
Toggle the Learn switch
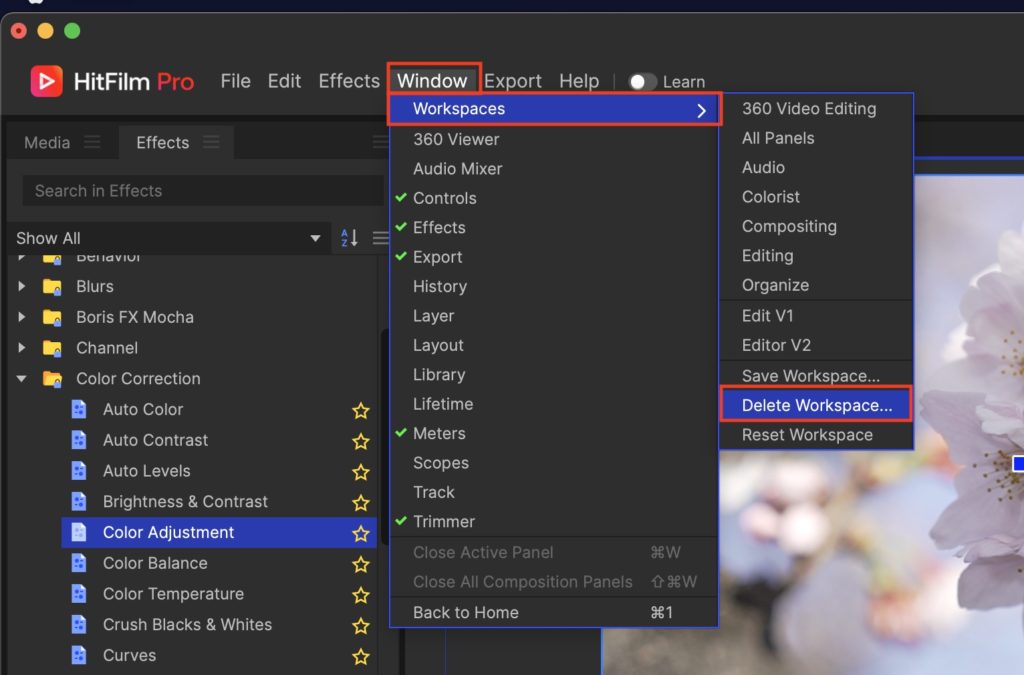coord(642,82)
